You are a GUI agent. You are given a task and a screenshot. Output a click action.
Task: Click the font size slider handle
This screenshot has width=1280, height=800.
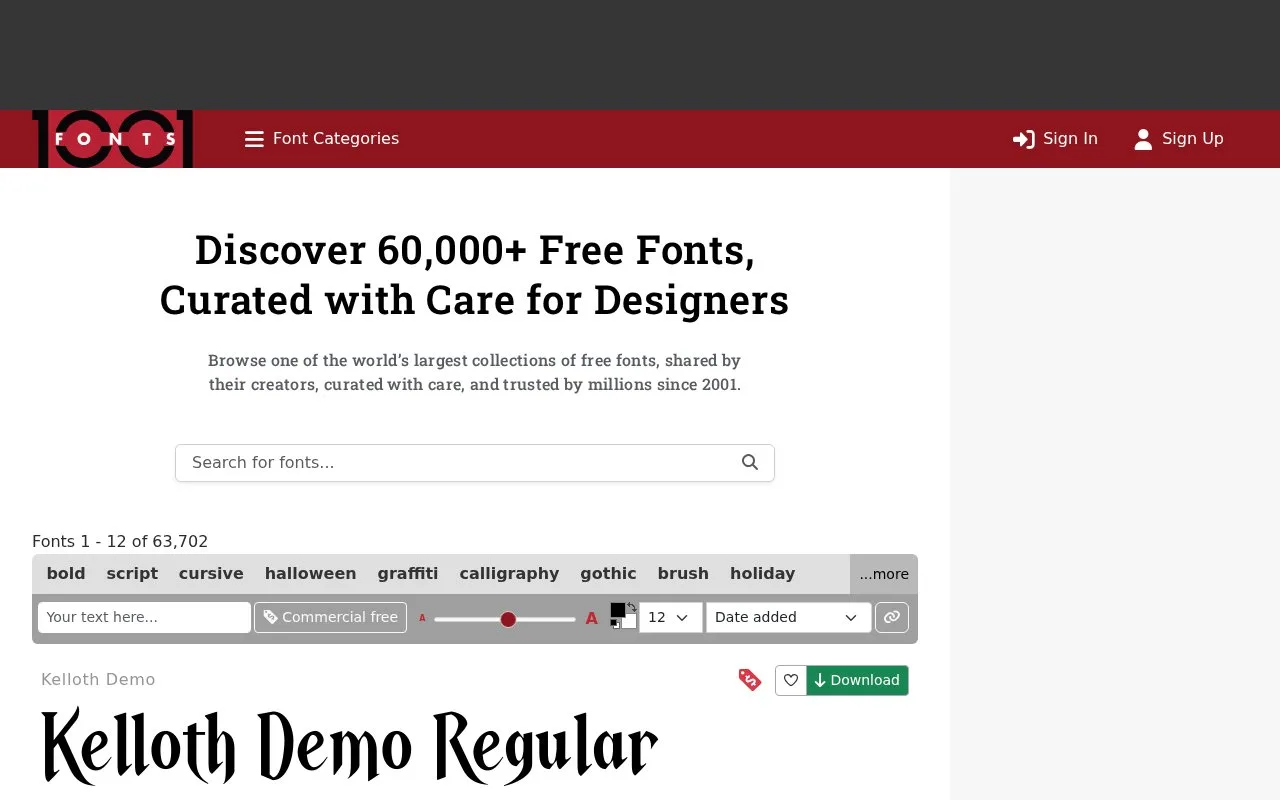[x=508, y=619]
